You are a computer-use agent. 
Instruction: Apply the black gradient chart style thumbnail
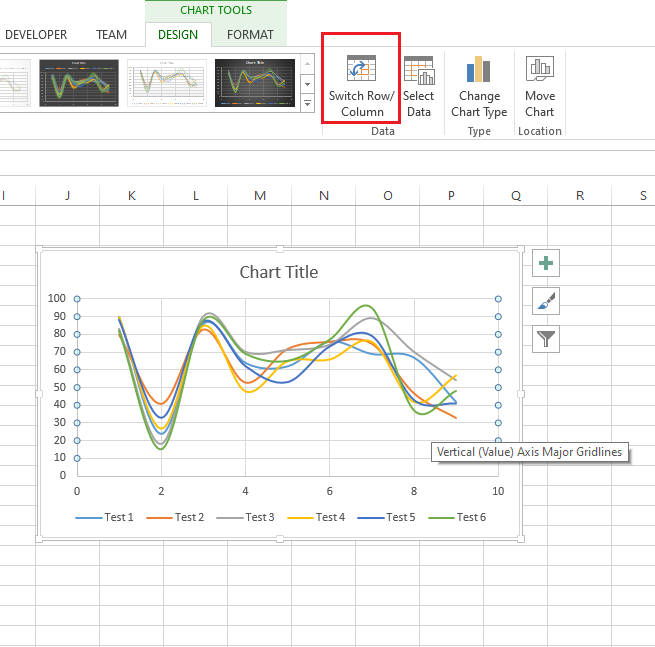[255, 83]
